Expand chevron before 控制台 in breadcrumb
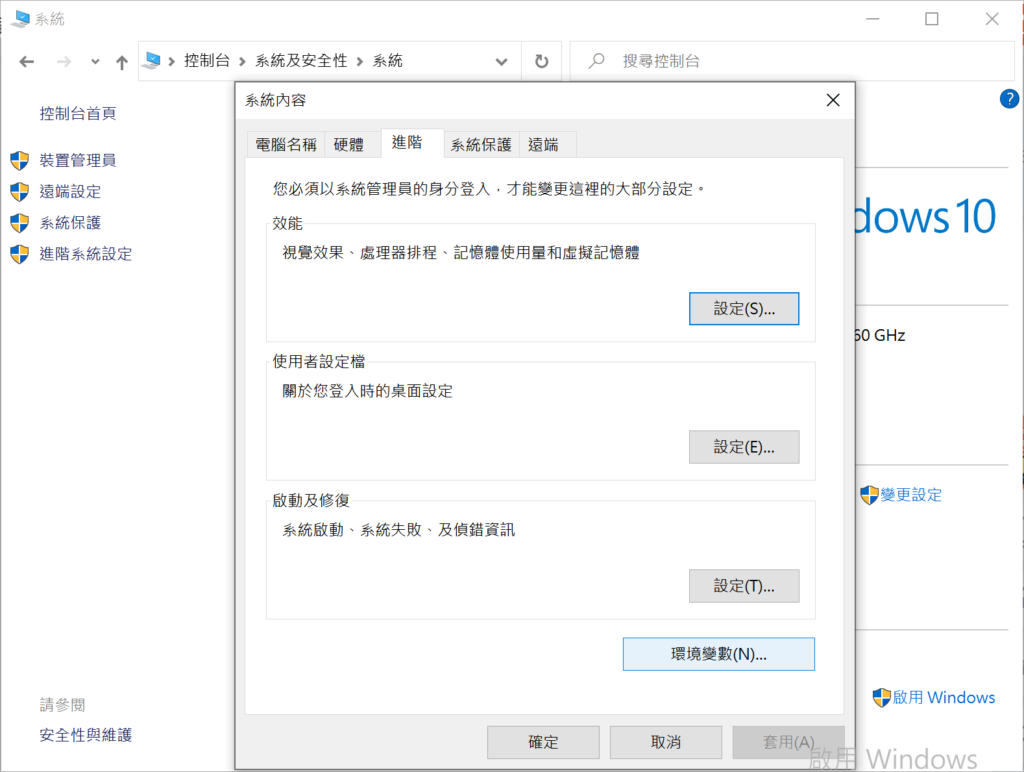The image size is (1024, 772). [x=172, y=61]
